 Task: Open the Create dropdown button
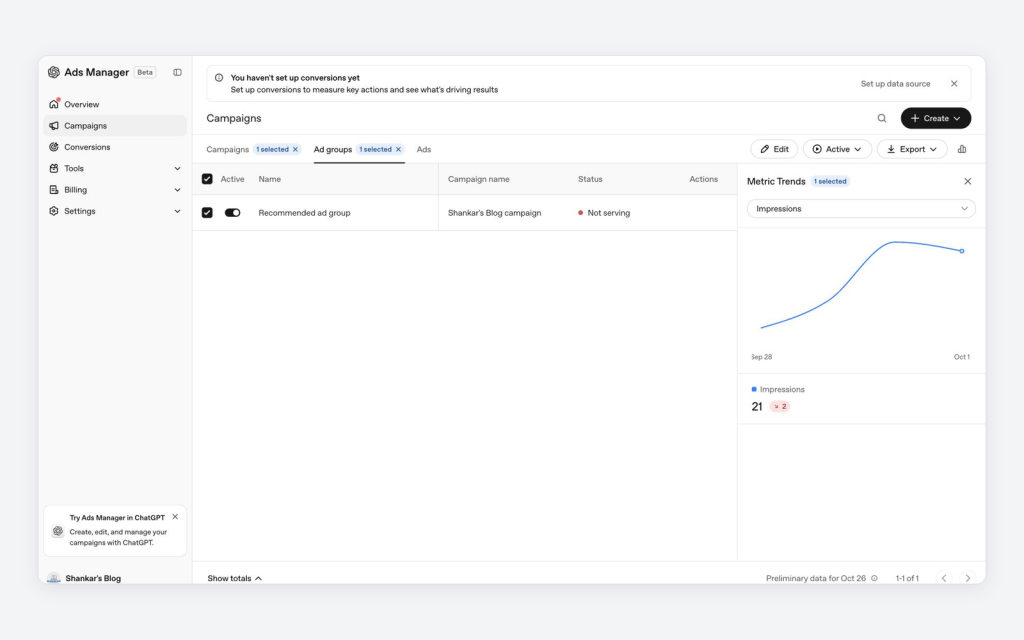click(935, 118)
